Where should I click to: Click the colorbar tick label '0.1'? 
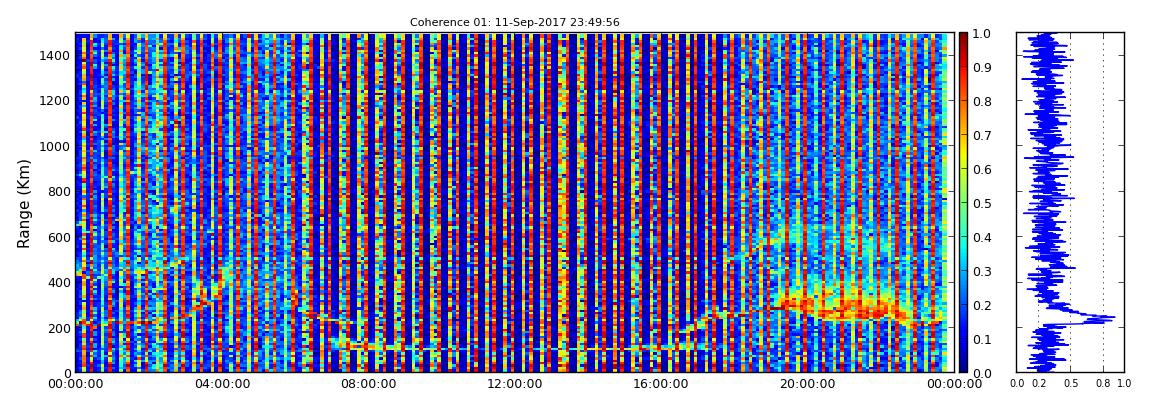(x=981, y=339)
